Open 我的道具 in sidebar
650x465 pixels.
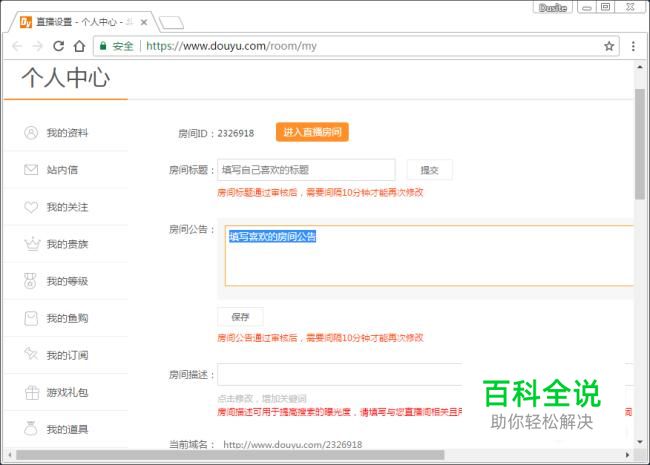coord(67,429)
